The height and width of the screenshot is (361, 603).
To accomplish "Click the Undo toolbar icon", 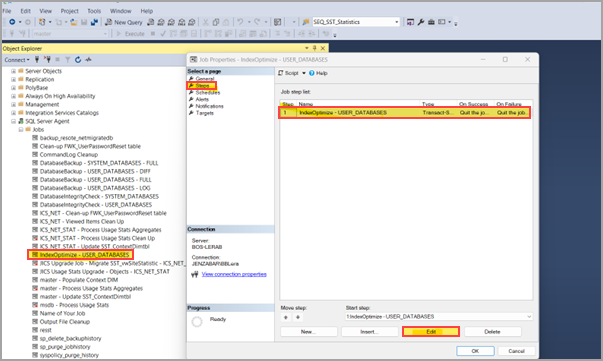I will click(x=240, y=22).
